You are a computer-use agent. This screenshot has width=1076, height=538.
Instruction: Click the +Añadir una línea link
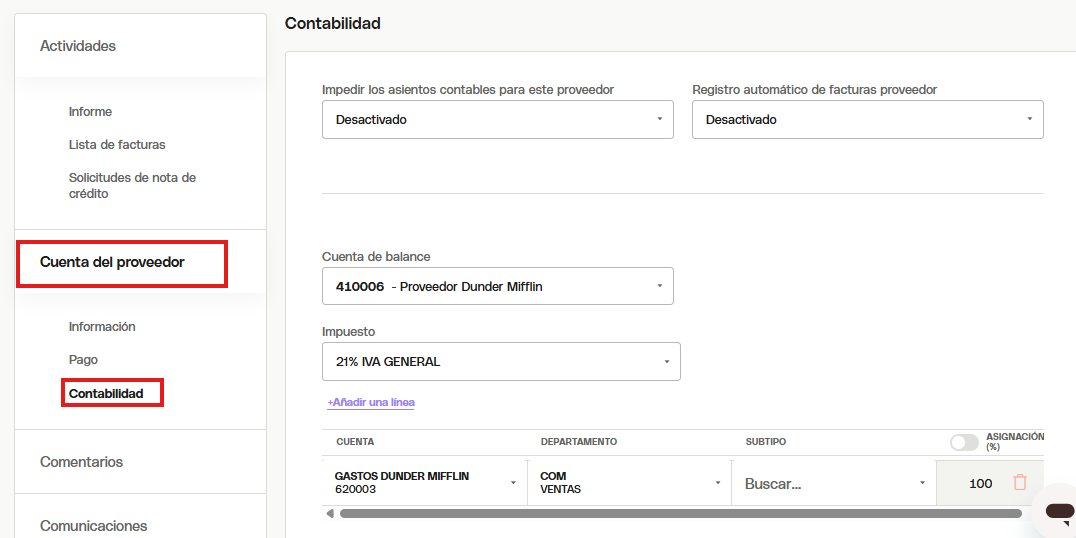tap(371, 402)
